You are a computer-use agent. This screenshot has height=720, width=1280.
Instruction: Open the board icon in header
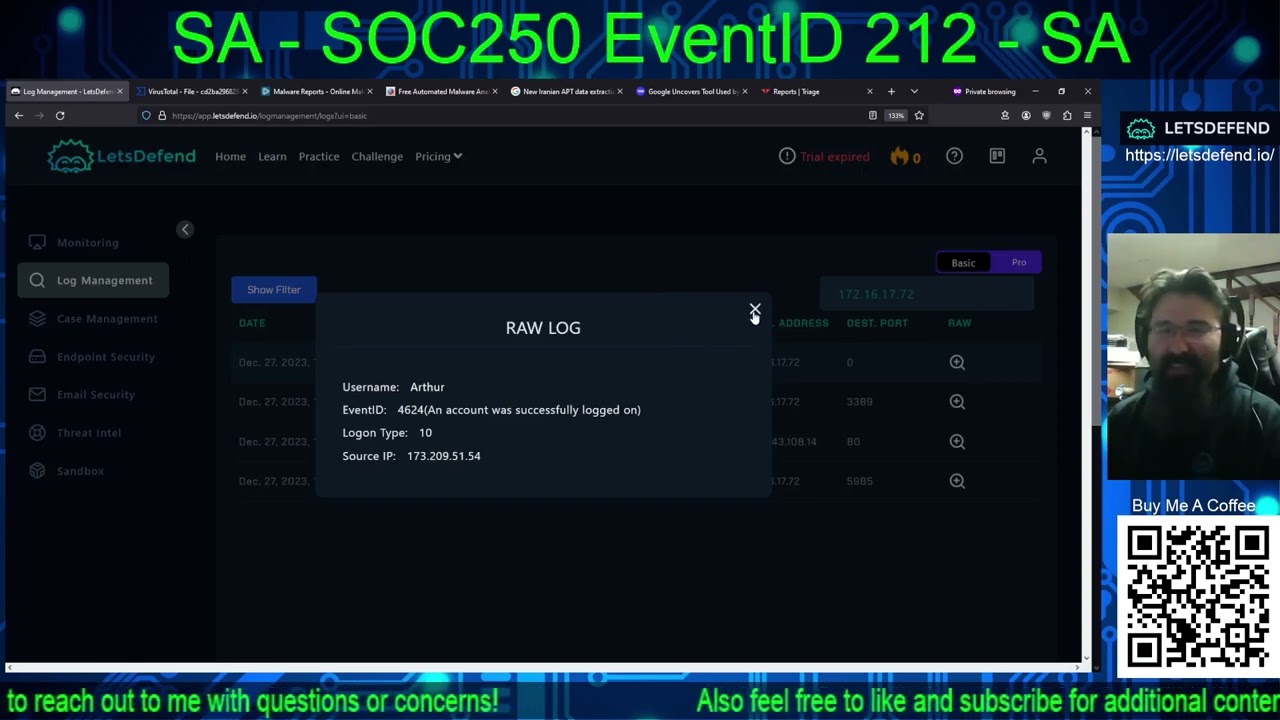tap(997, 156)
